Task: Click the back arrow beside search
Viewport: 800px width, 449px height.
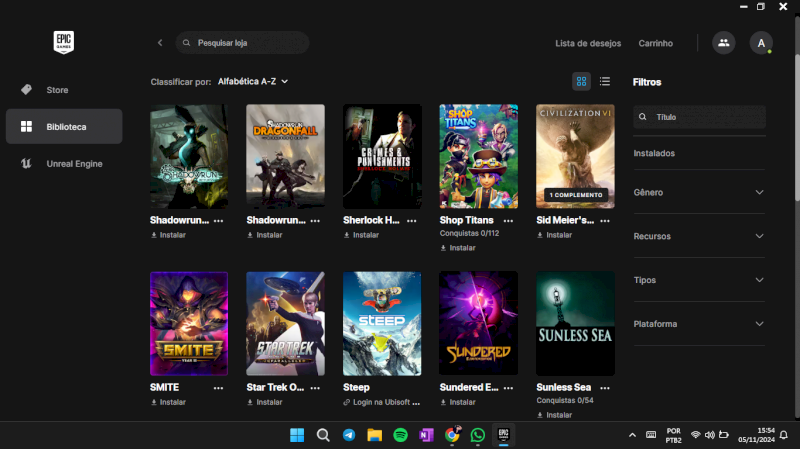Action: (x=160, y=43)
